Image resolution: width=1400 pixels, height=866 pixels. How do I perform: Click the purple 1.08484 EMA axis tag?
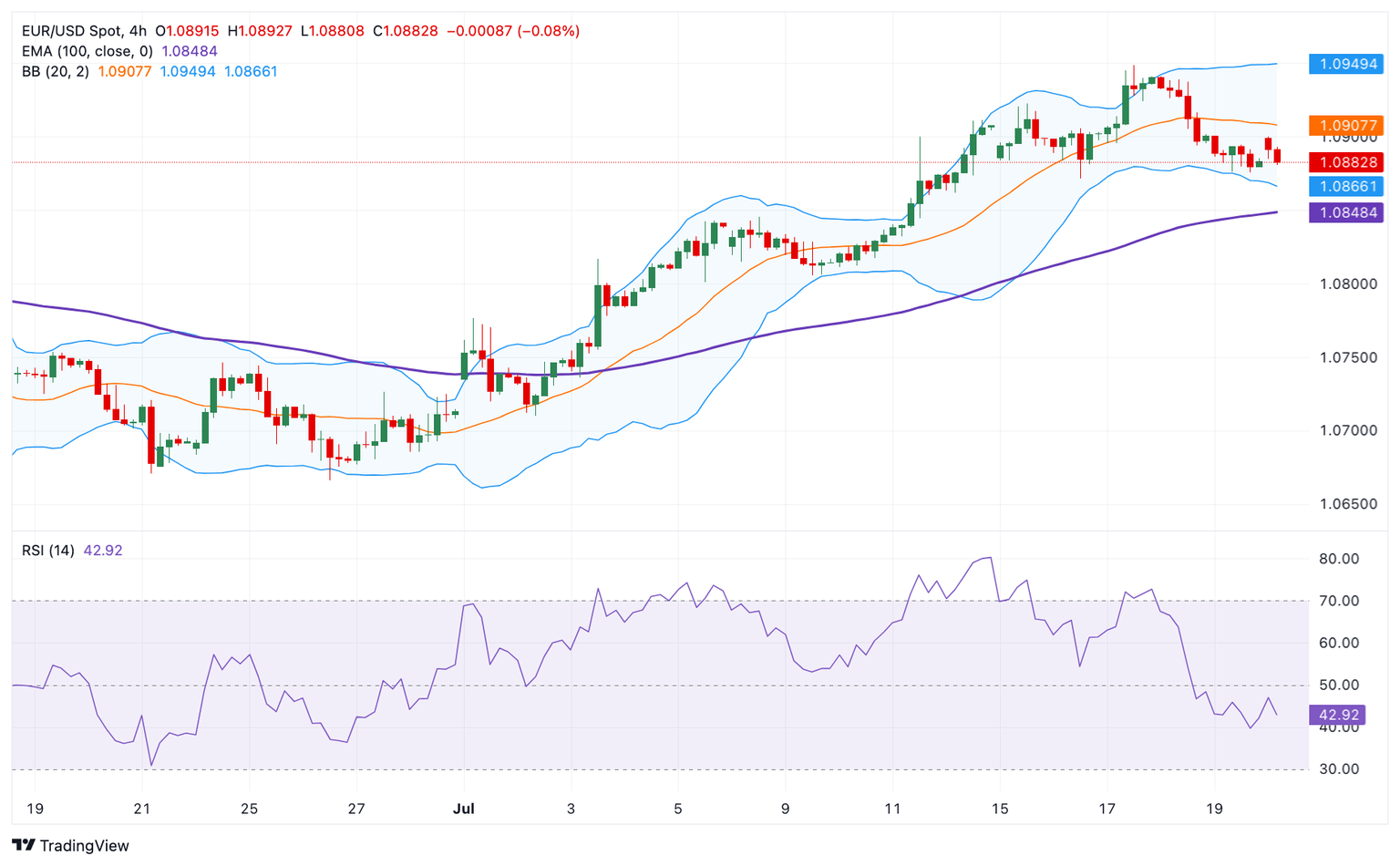coord(1345,212)
